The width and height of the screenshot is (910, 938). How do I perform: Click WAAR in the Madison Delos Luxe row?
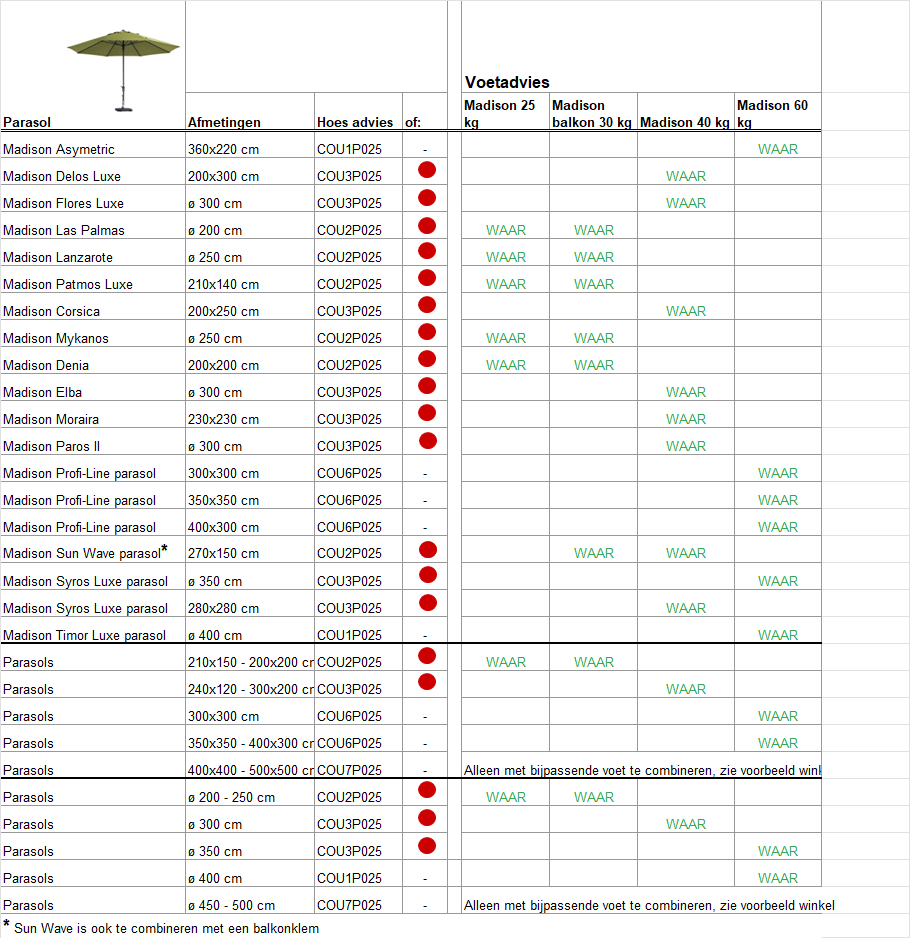pos(686,176)
